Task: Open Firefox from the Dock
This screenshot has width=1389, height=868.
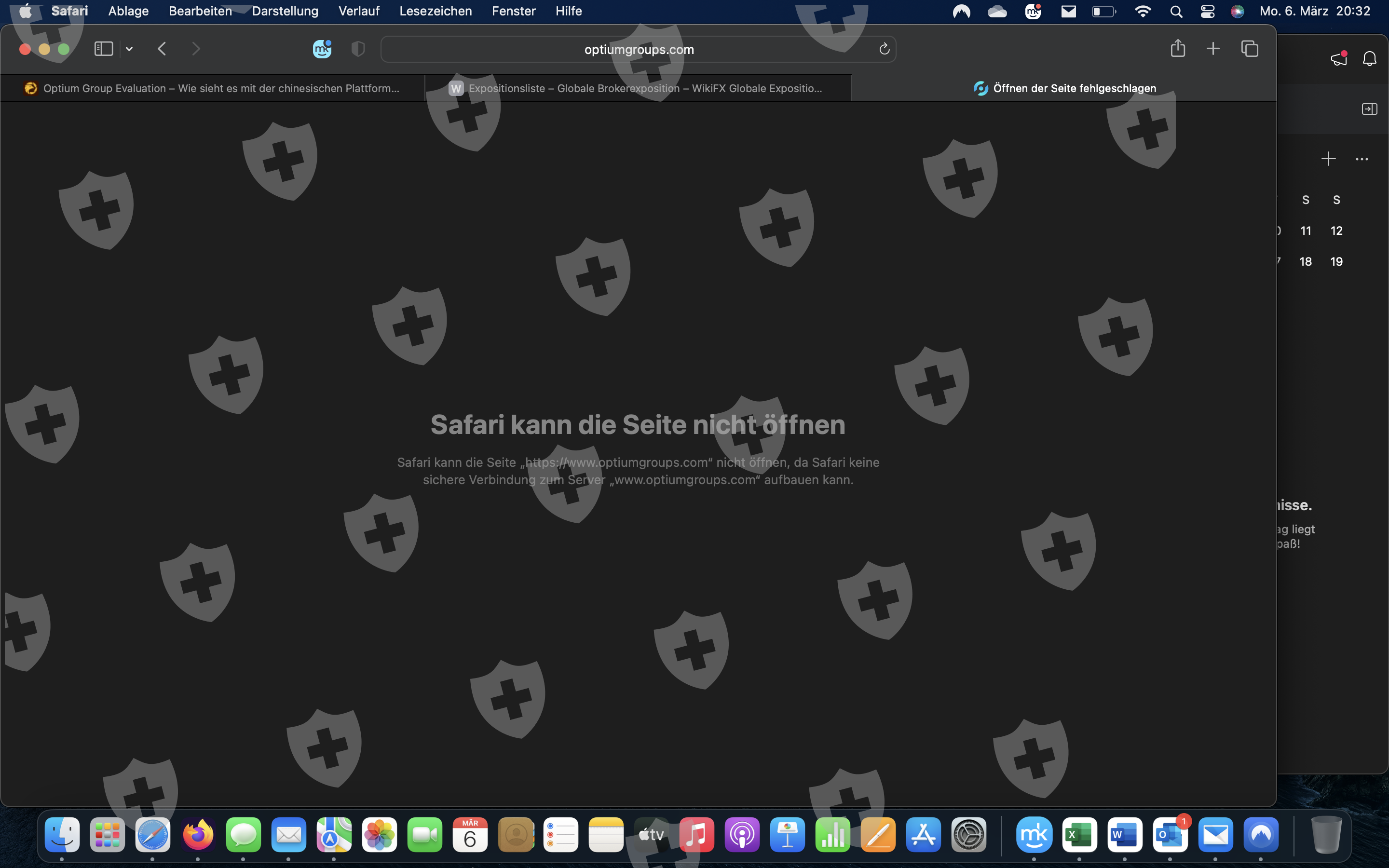Action: (198, 835)
